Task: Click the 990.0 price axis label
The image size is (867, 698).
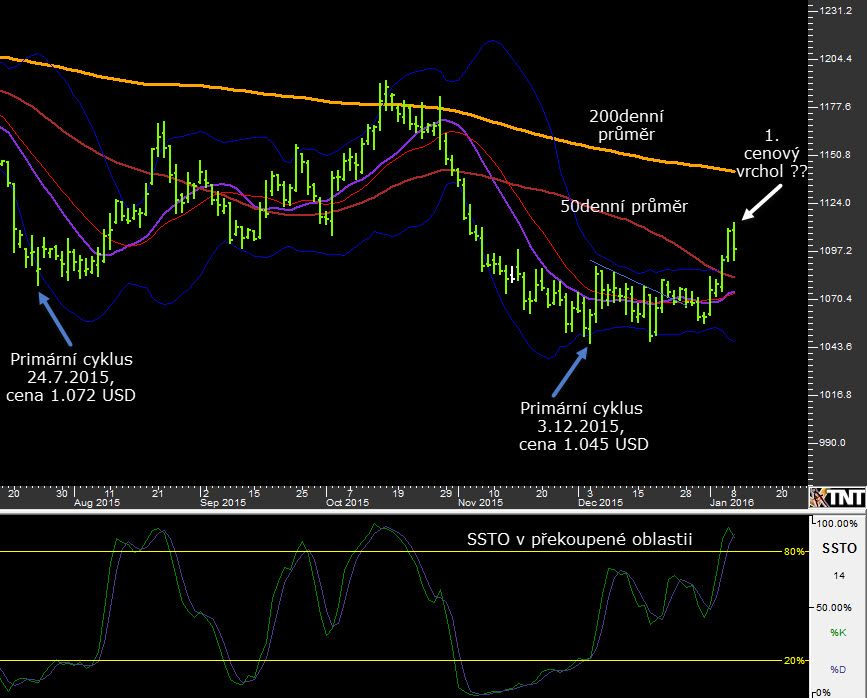Action: click(x=833, y=443)
